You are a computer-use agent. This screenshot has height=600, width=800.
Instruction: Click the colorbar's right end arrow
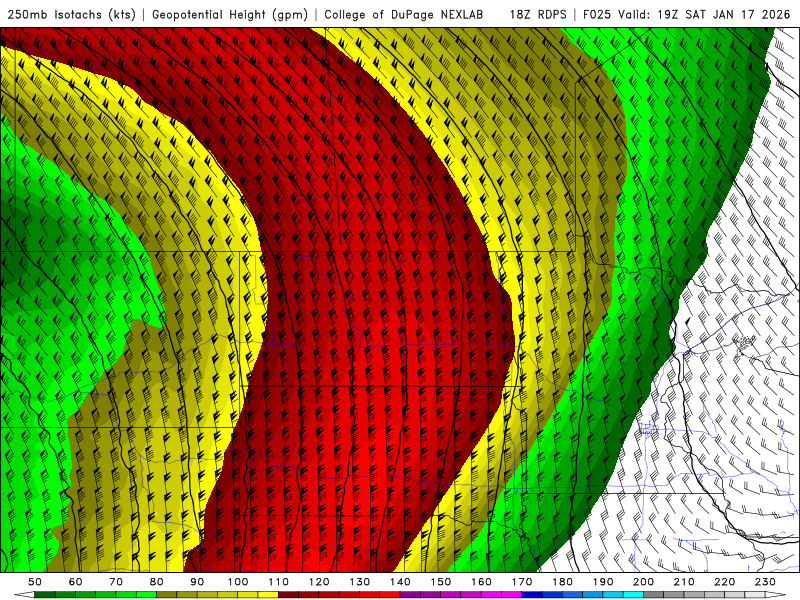pyautogui.click(x=776, y=595)
